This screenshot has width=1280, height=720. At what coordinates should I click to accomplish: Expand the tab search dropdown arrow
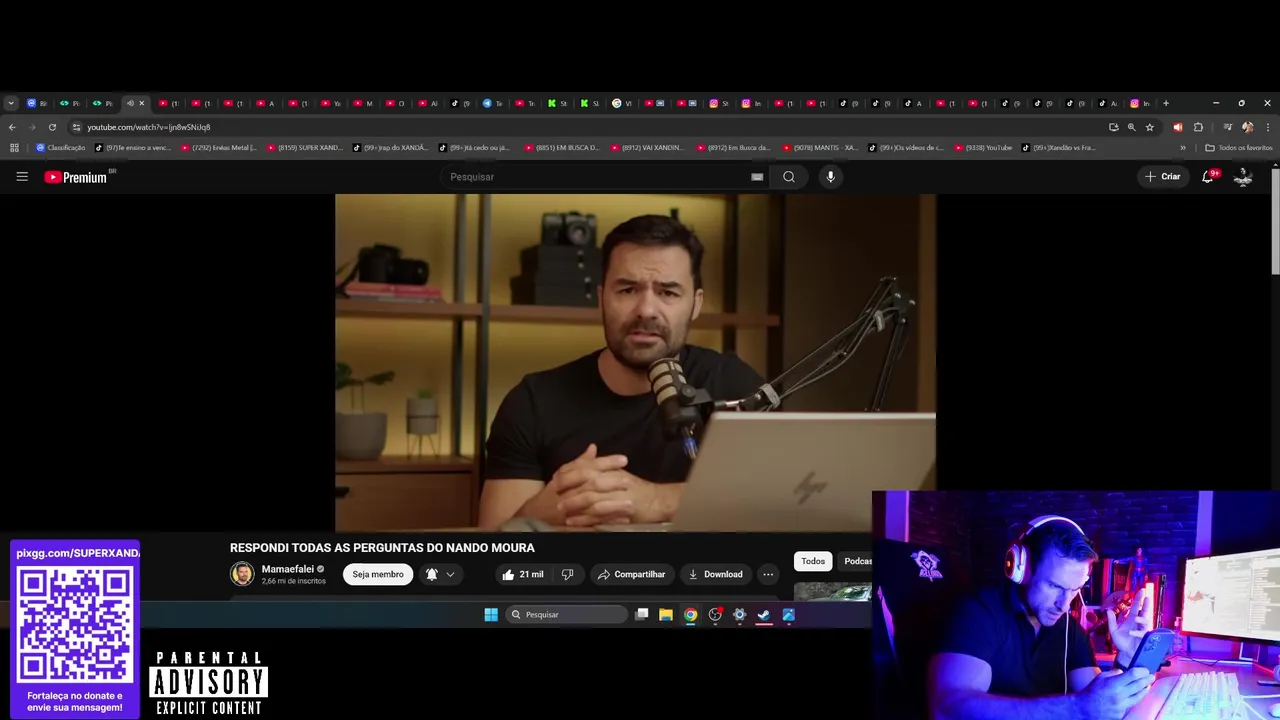click(x=10, y=103)
